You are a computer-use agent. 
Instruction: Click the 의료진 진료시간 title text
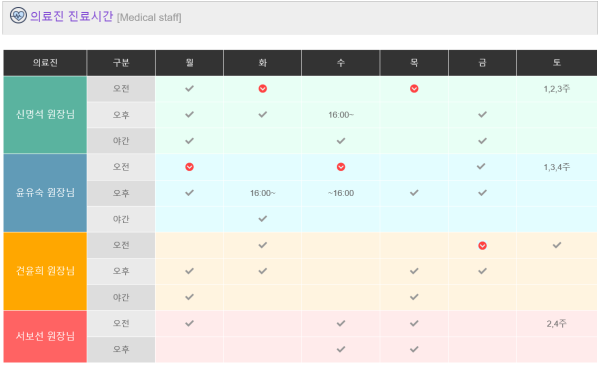(72, 16)
